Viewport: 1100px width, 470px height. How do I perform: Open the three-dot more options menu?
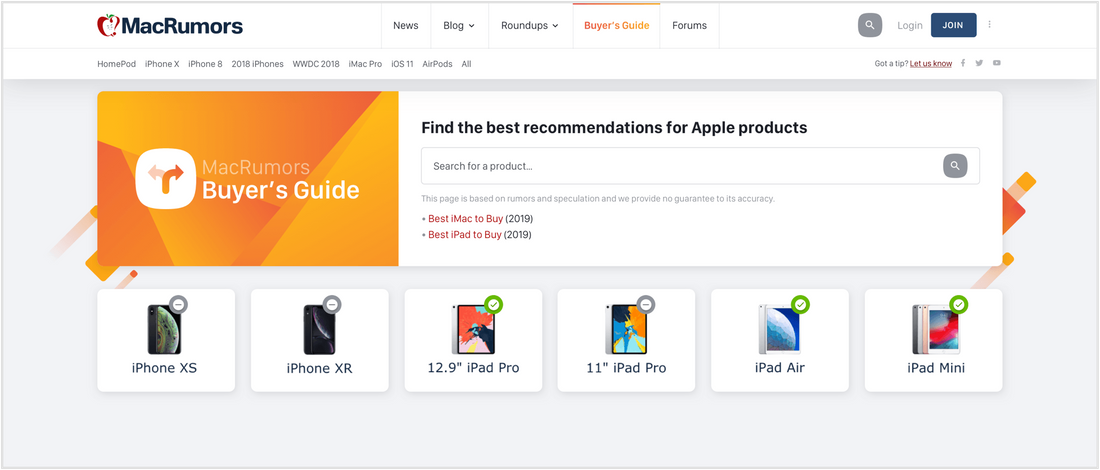coord(990,25)
